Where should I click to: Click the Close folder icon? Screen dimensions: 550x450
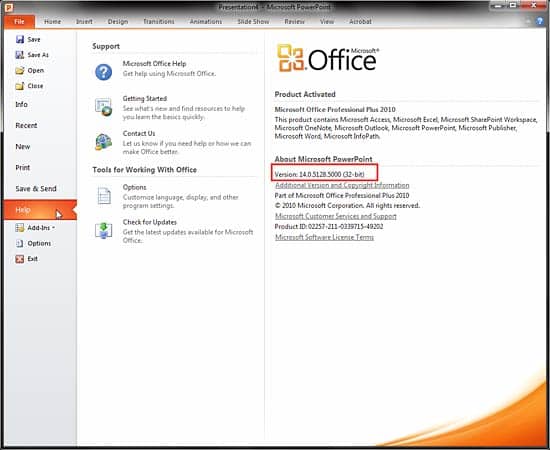coord(20,86)
